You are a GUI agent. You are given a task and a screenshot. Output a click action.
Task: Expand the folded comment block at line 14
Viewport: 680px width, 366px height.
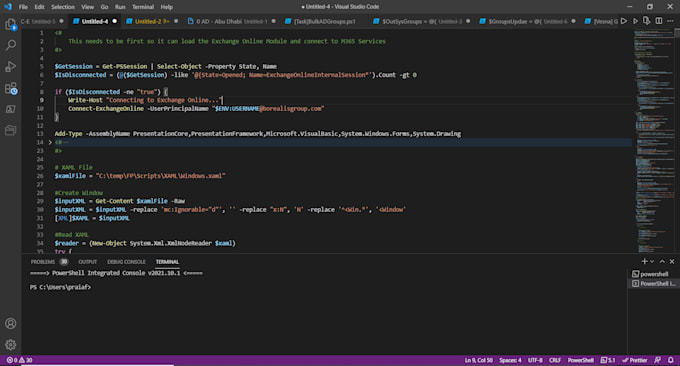[50, 142]
